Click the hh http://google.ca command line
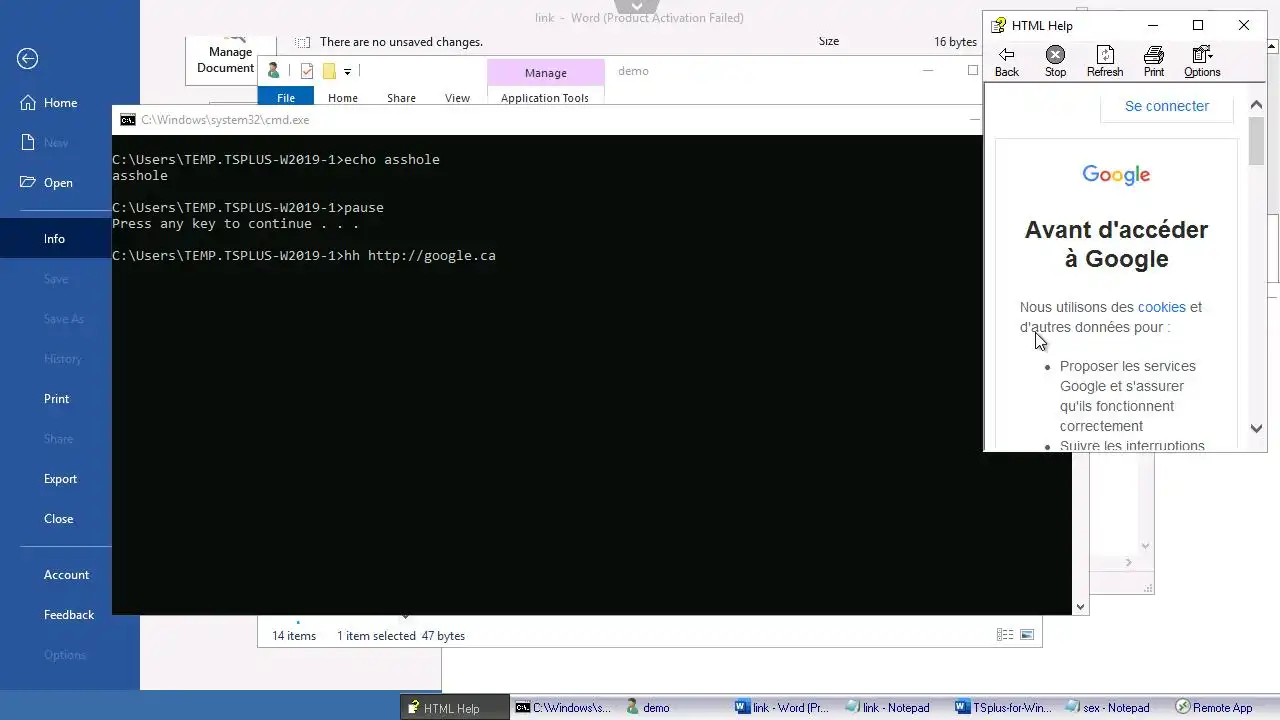 point(420,256)
